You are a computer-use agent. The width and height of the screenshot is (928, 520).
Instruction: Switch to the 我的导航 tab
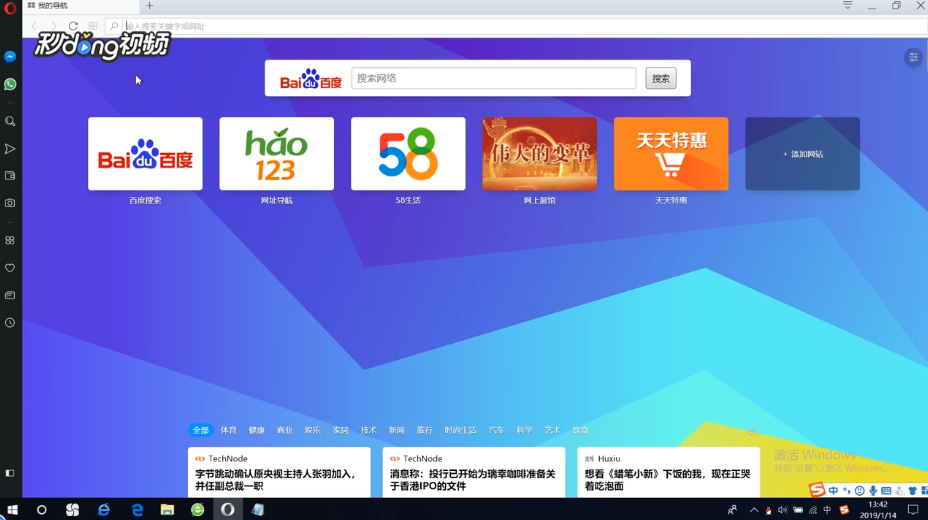[80, 6]
